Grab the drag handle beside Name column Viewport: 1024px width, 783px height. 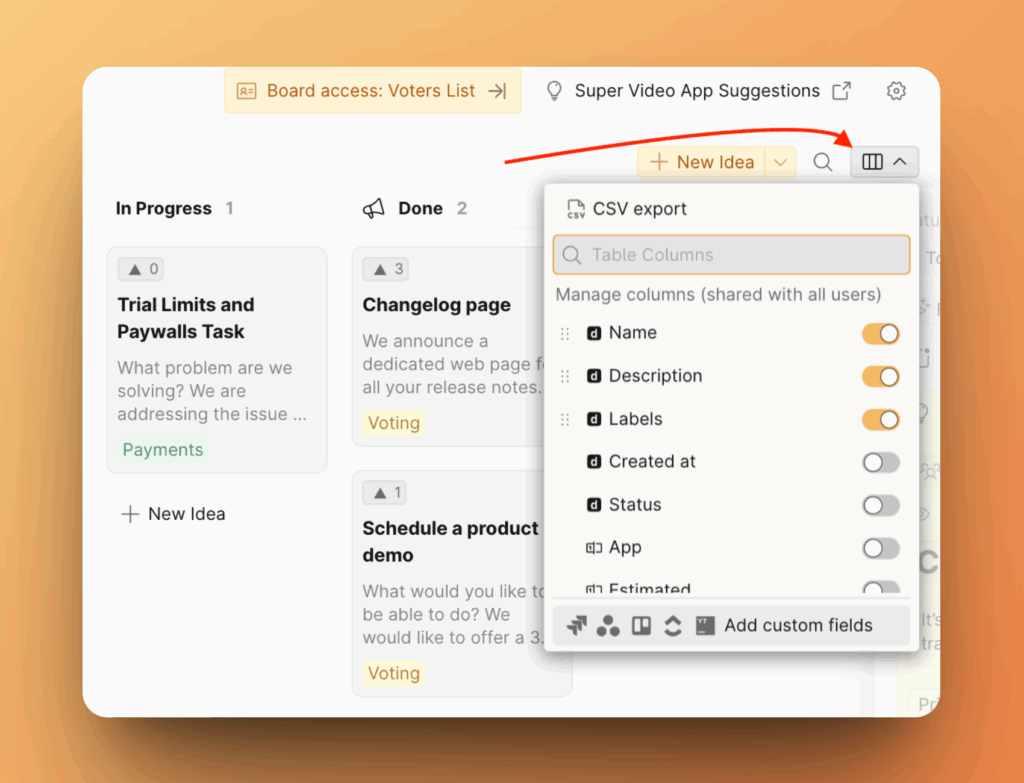click(x=565, y=334)
